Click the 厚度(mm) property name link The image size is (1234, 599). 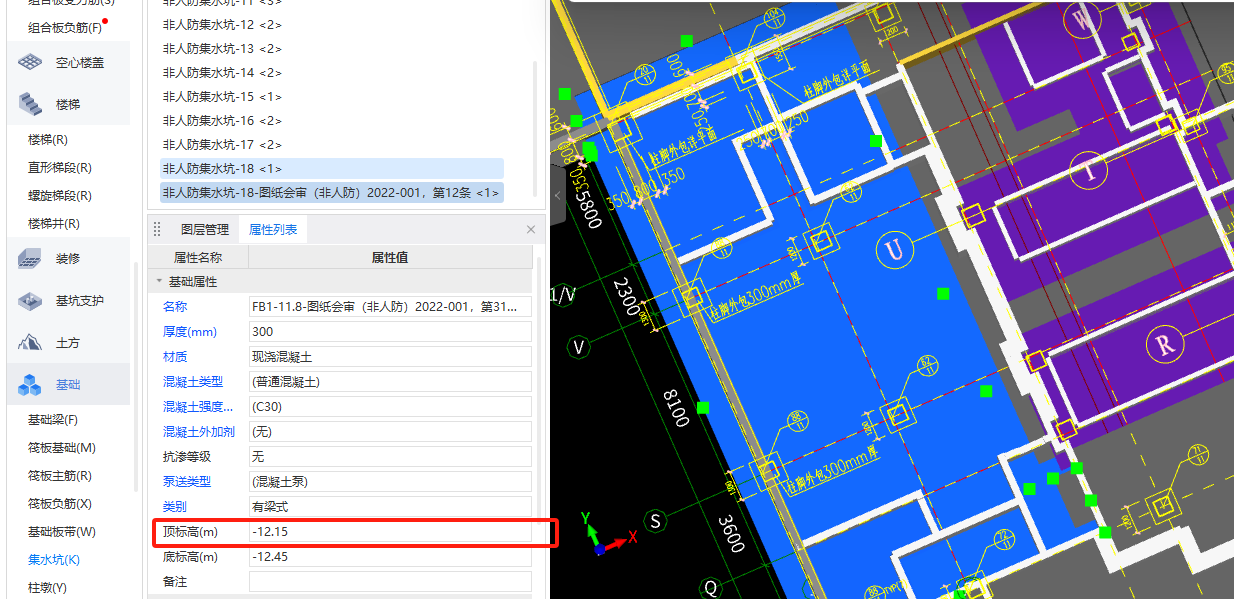click(x=190, y=332)
